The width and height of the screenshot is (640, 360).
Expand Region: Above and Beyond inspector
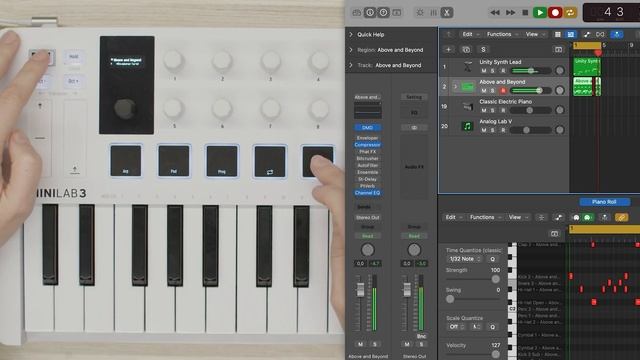tap(351, 50)
